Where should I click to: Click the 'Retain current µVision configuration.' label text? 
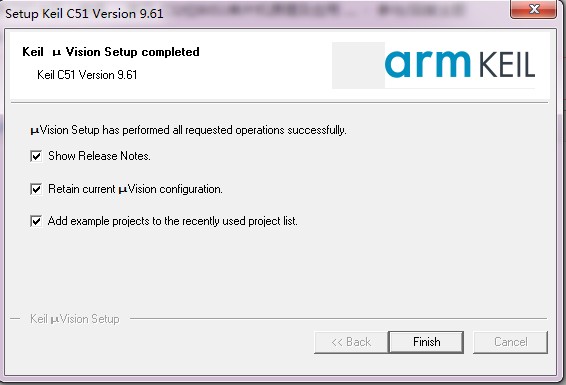(135, 189)
